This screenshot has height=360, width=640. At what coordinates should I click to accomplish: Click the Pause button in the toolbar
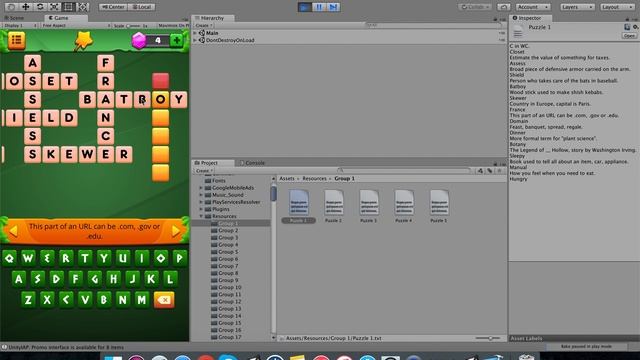click(x=319, y=7)
